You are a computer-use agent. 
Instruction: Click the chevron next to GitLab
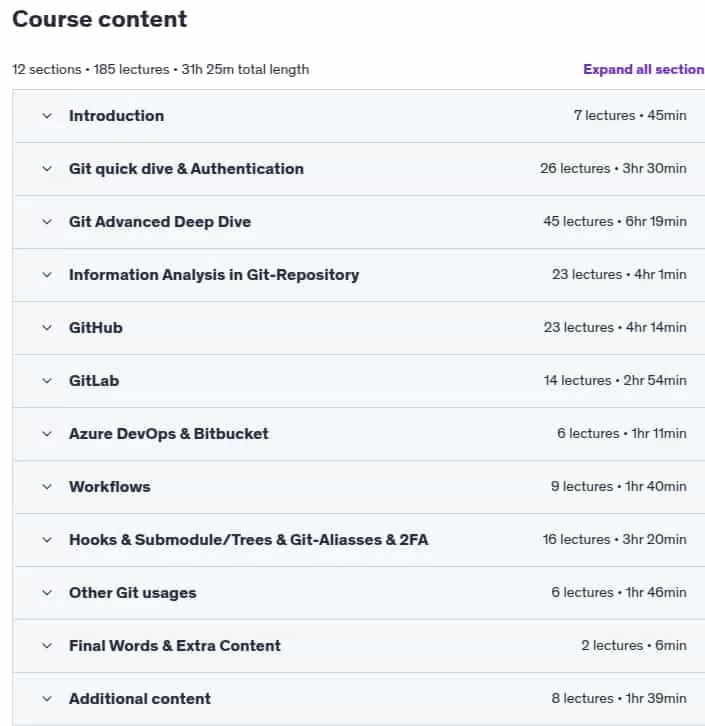pyautogui.click(x=47, y=381)
